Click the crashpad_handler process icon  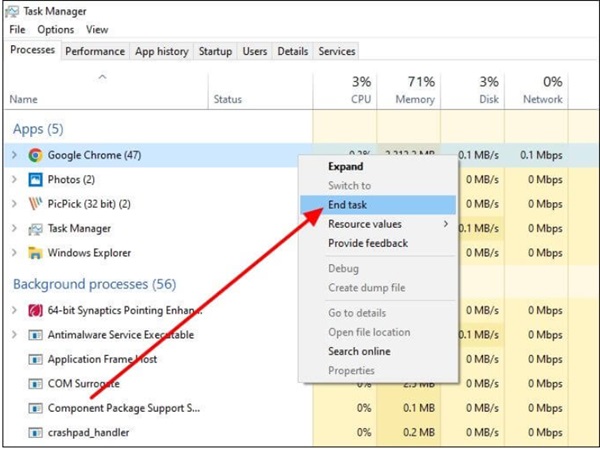pos(35,433)
